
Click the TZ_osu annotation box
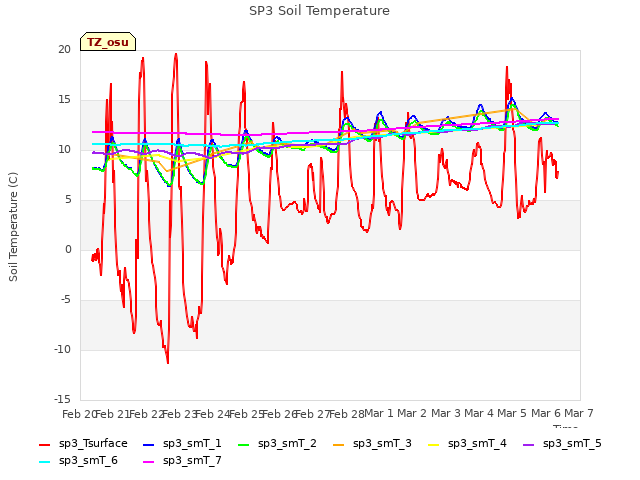click(x=108, y=42)
